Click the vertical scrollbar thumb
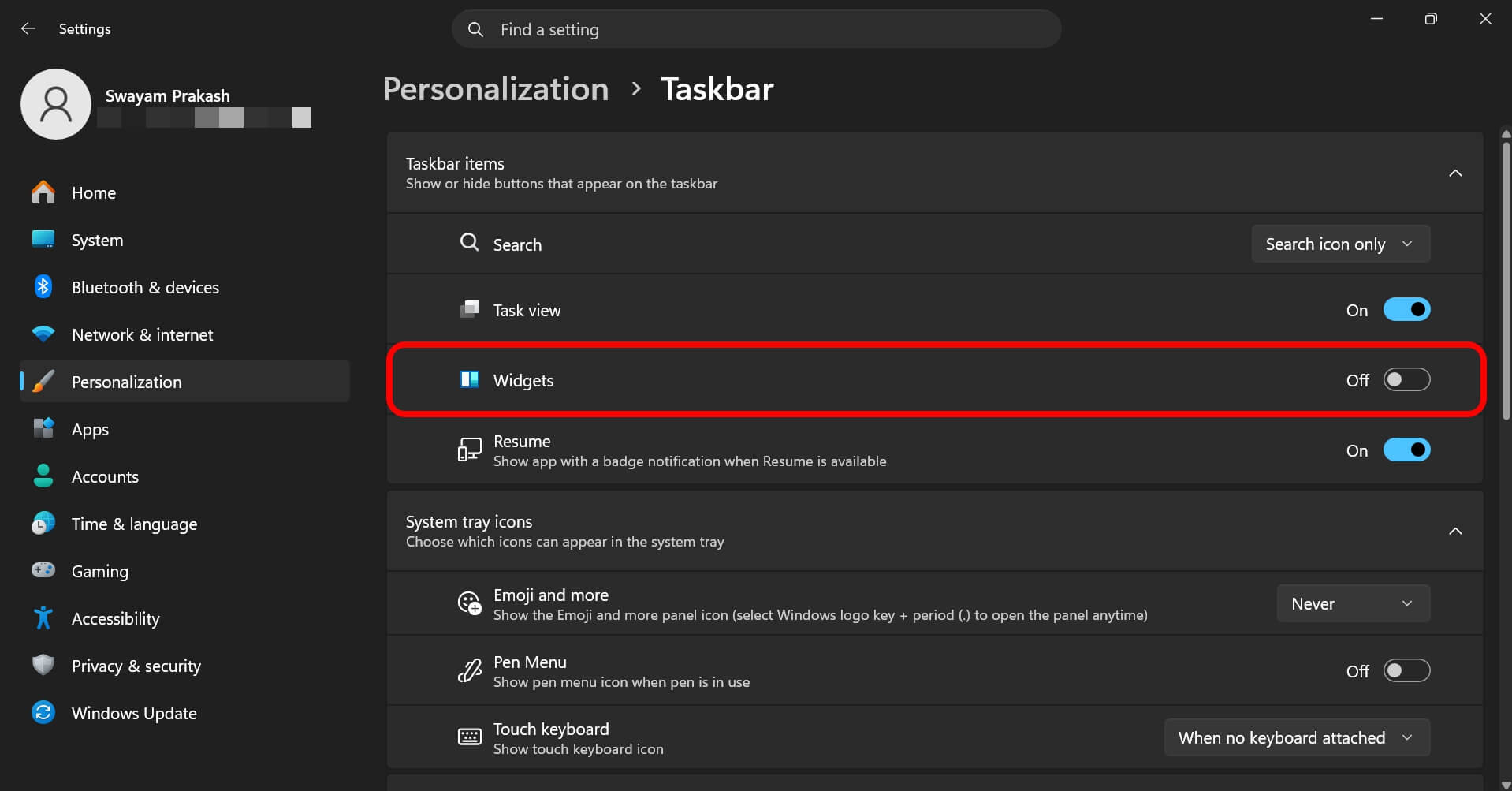This screenshot has width=1512, height=791. 1506,280
